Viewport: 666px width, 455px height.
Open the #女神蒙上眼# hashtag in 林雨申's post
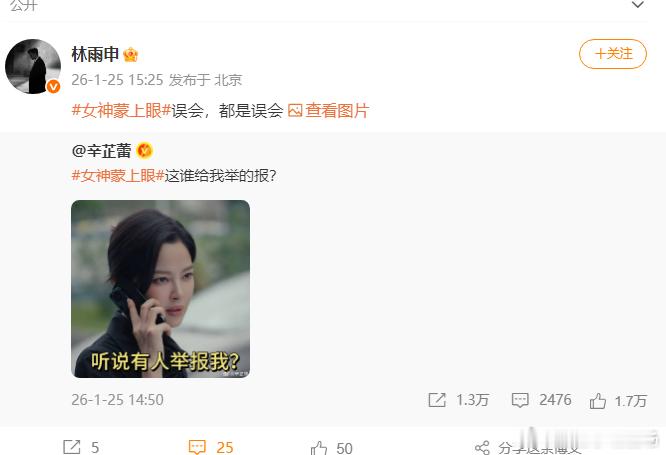coord(121,111)
